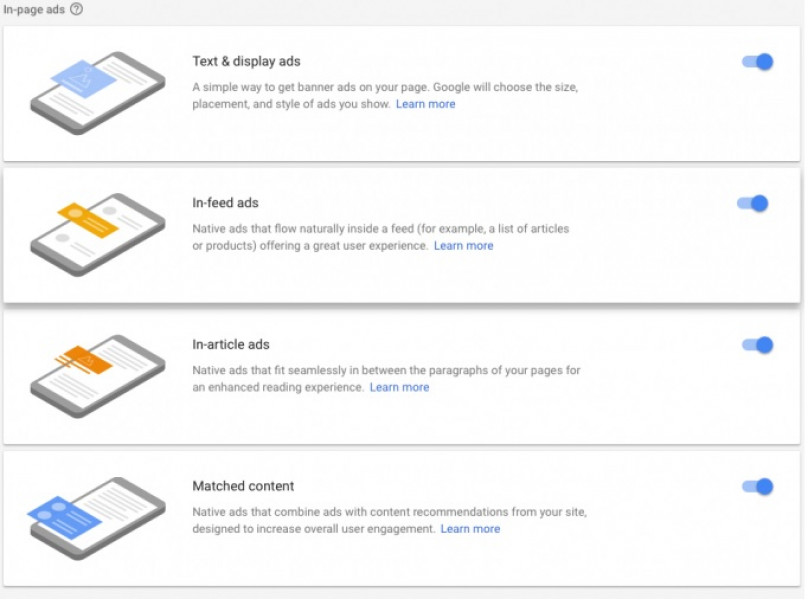Click the Matched content phone illustration

[x=96, y=518]
